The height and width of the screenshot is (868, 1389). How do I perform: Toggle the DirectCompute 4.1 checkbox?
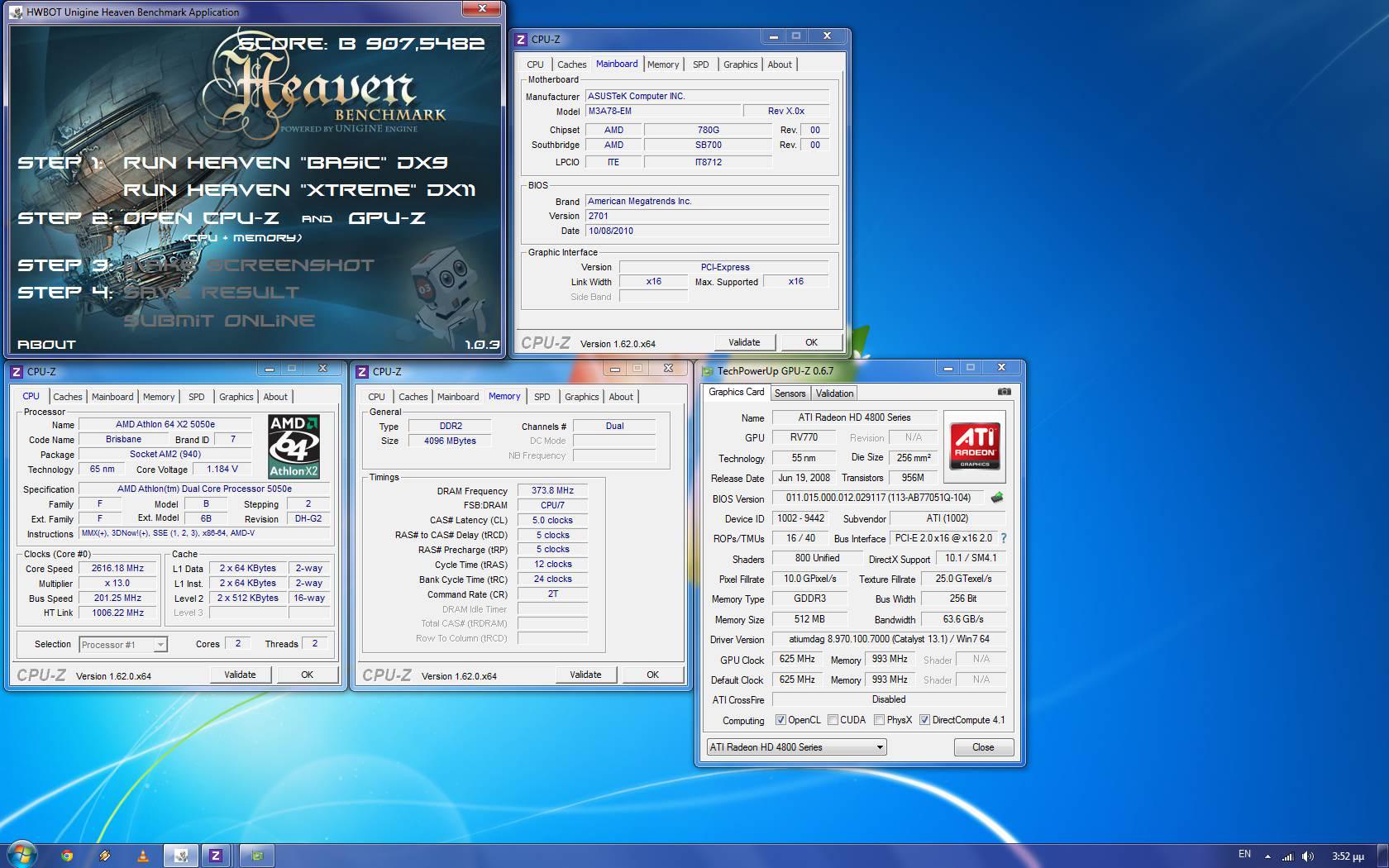[x=924, y=720]
